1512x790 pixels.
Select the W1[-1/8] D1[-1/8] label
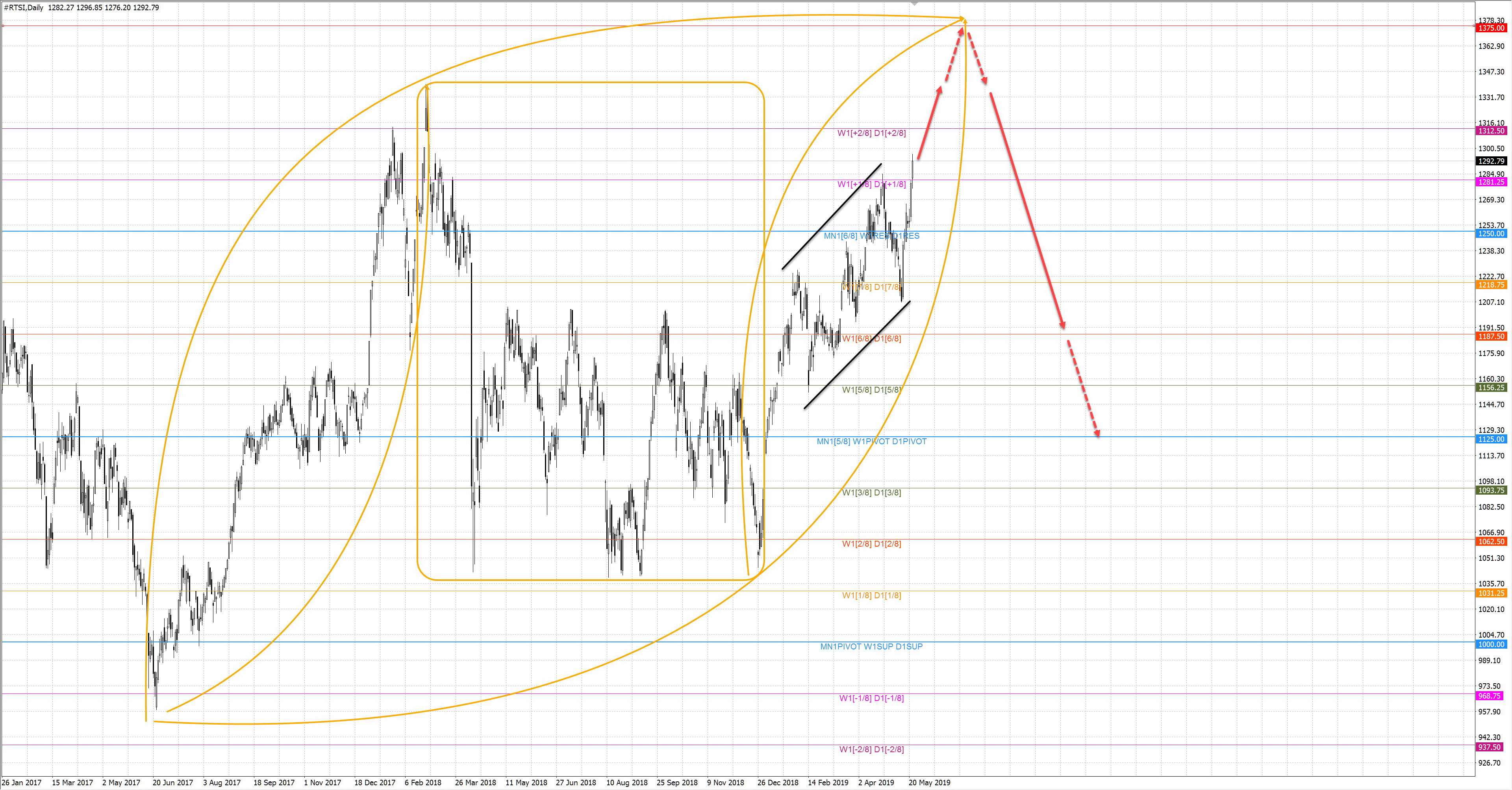871,698
